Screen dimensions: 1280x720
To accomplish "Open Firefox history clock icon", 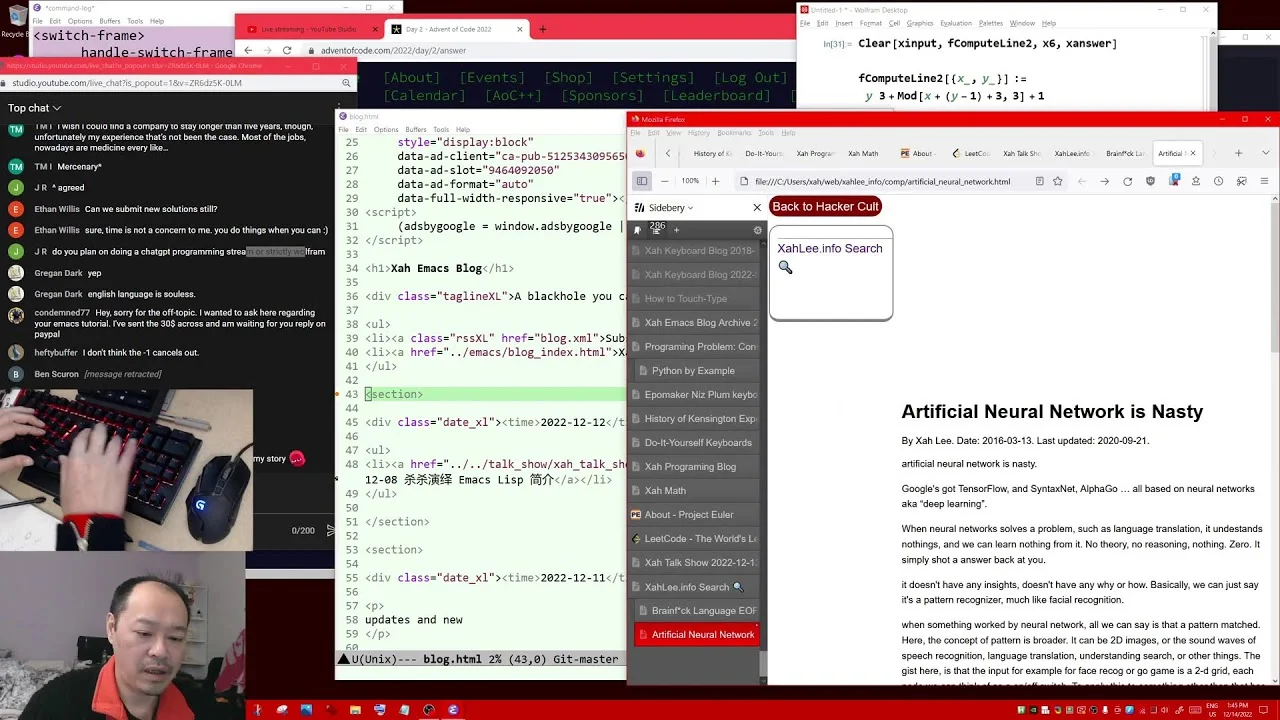I will pyautogui.click(x=1218, y=181).
